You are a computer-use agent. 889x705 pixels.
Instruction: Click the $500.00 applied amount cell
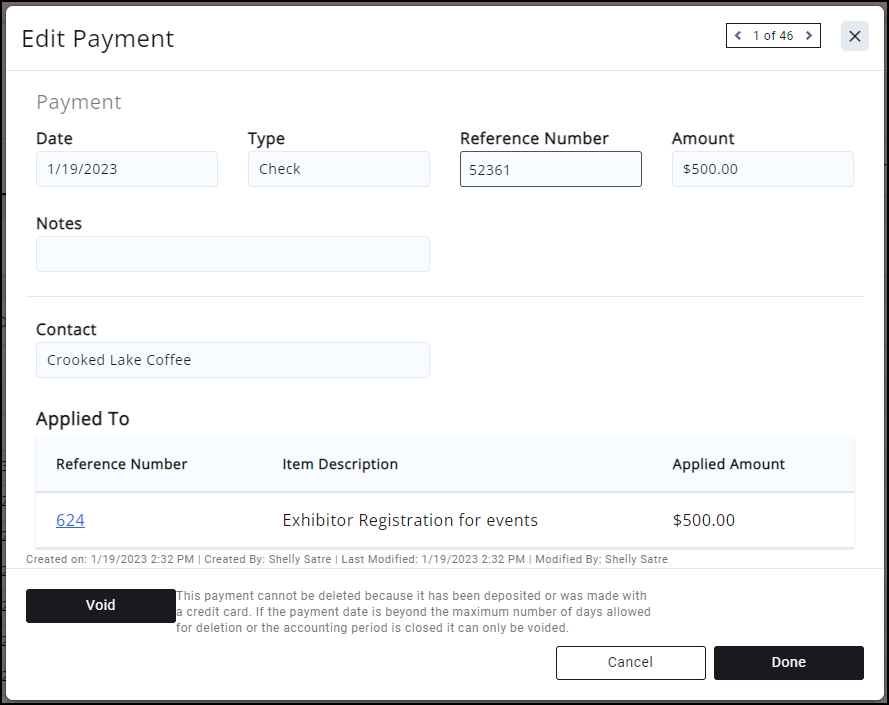[x=704, y=520]
